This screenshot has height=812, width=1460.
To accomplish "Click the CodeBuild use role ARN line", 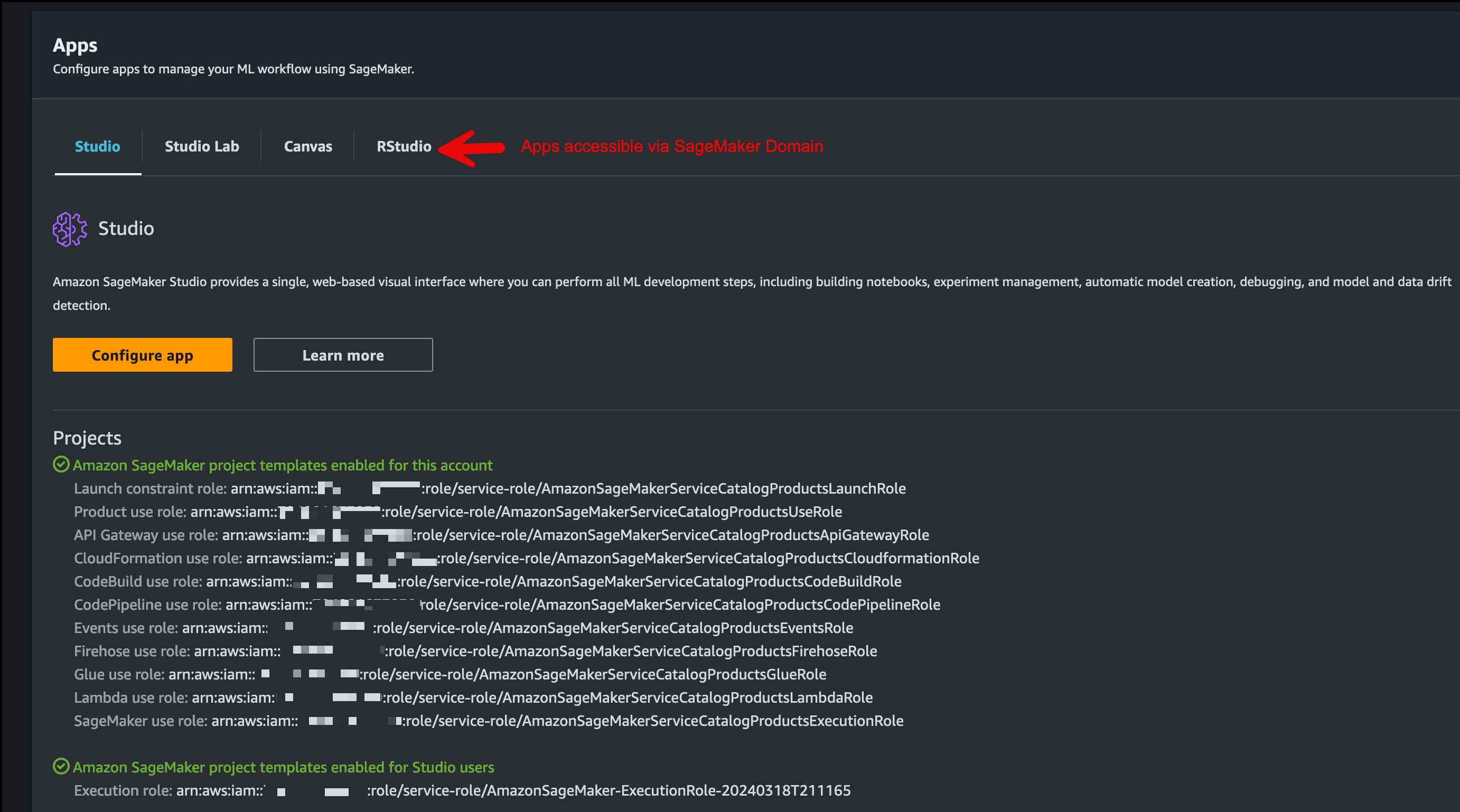I will pyautogui.click(x=488, y=581).
